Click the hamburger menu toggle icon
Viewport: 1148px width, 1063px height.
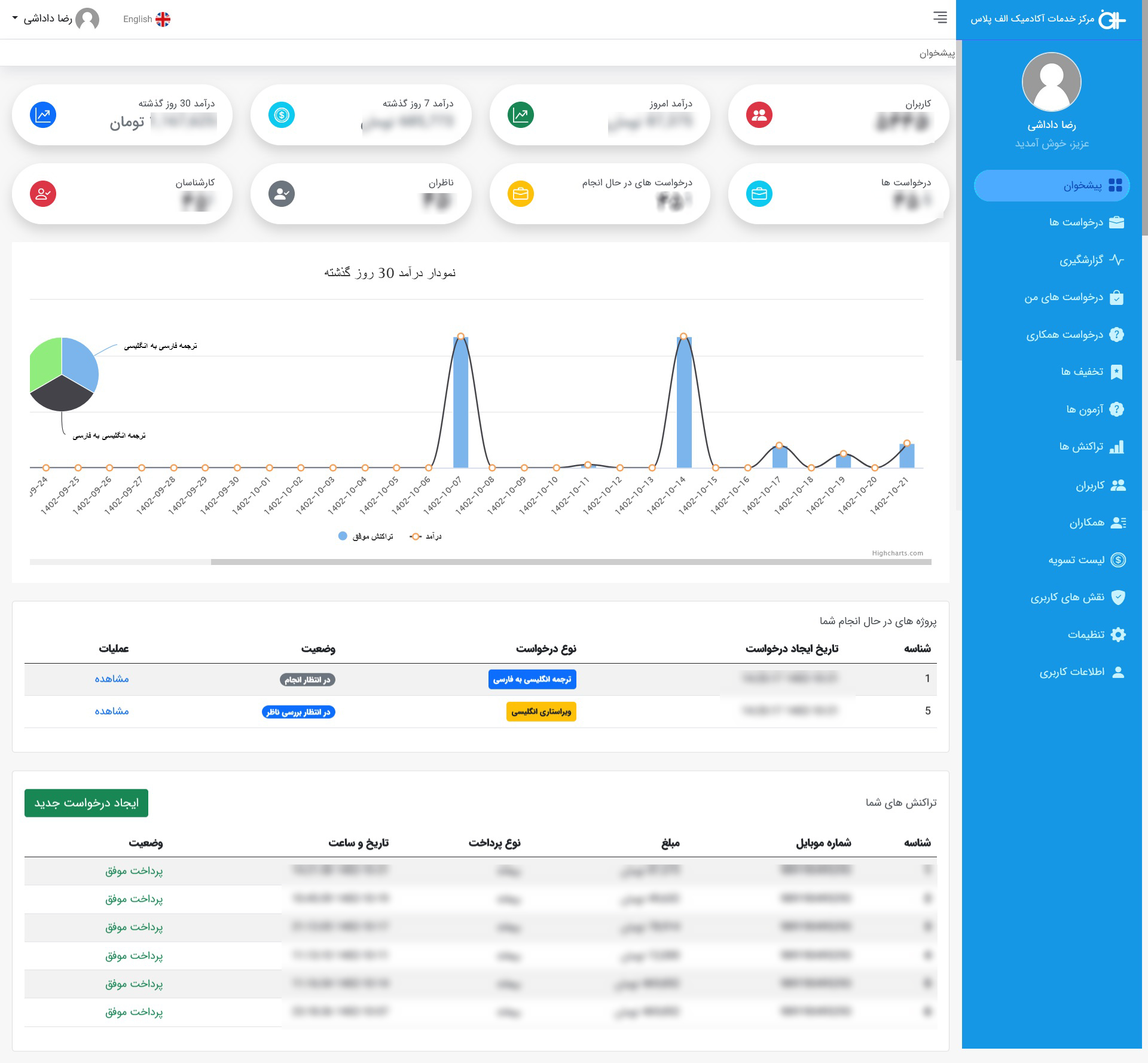(x=940, y=17)
